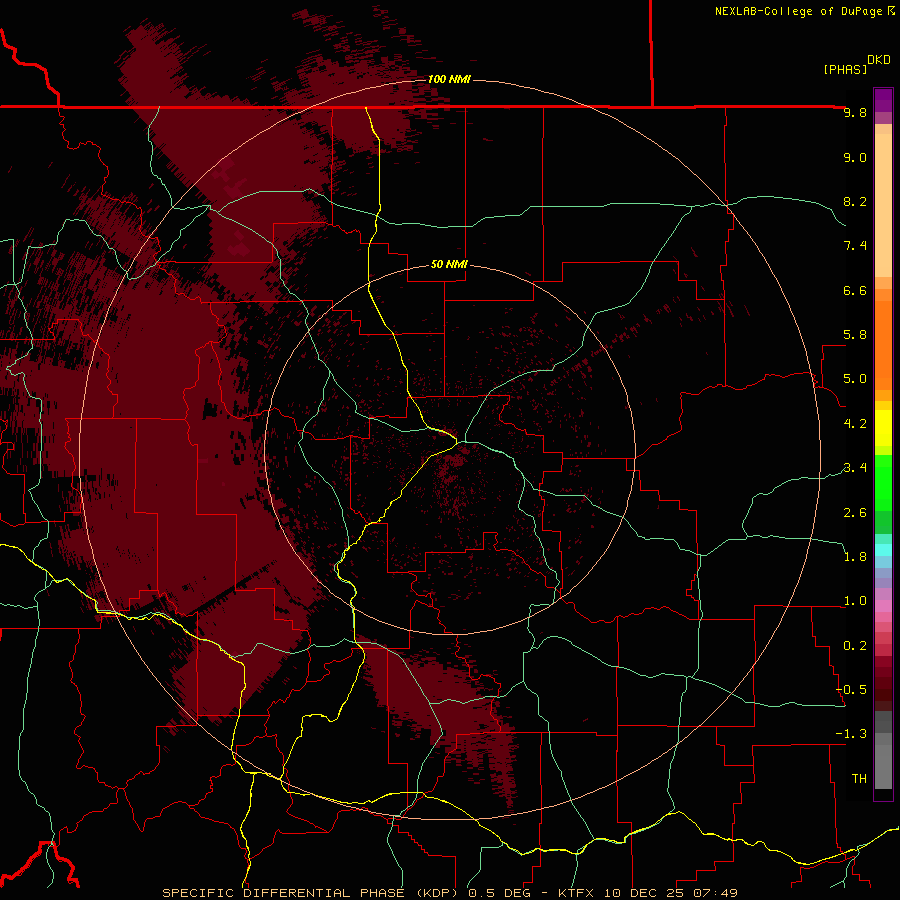The width and height of the screenshot is (900, 900).
Task: Click the NEXLAB-College of DuPage label
Action: [798, 11]
